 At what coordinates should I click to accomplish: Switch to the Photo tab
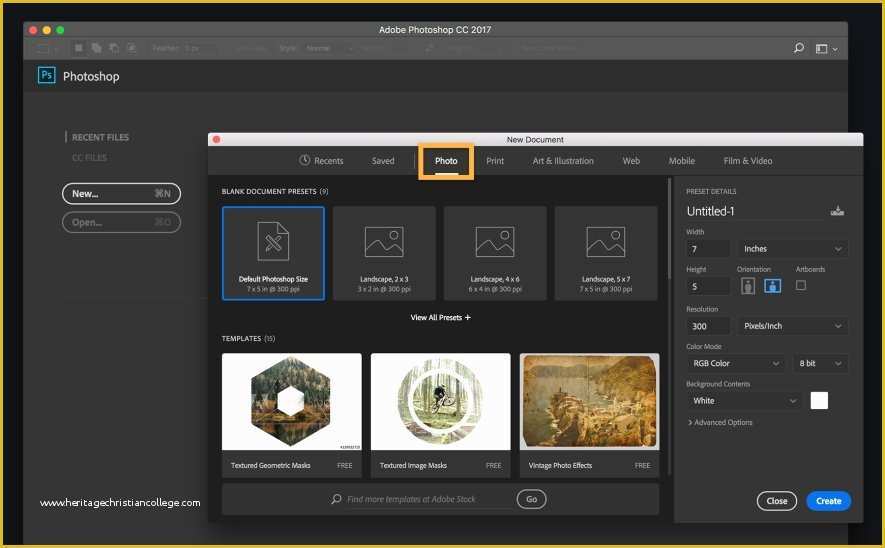coord(446,161)
